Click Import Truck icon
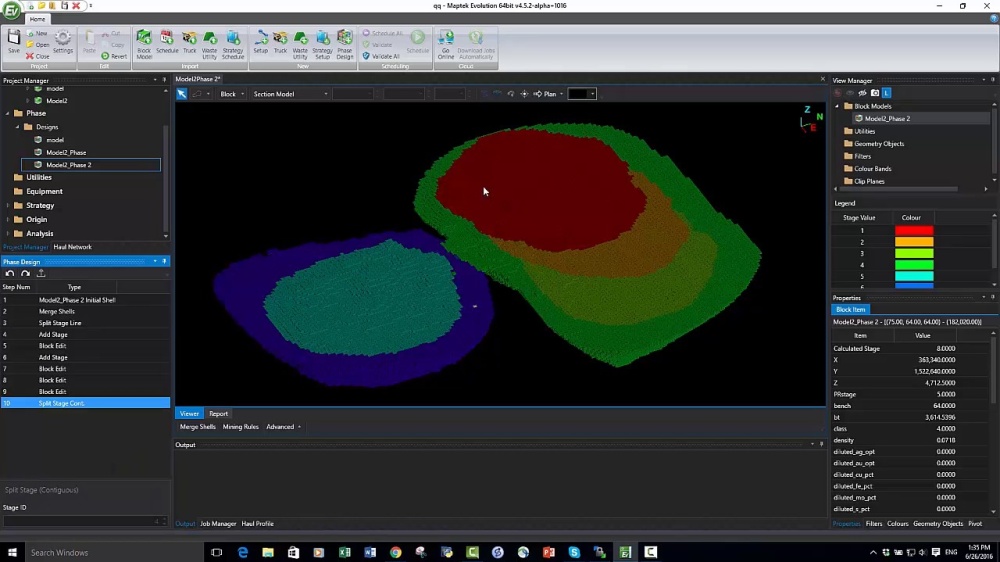 189,42
